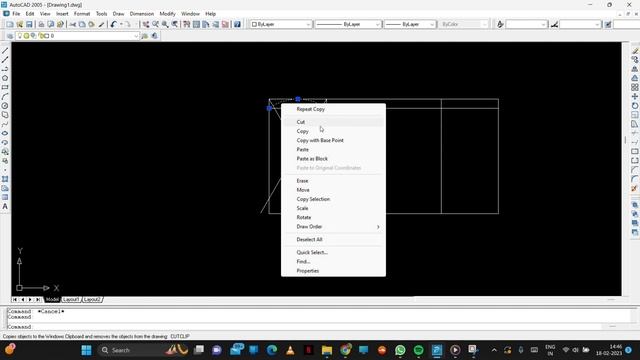The height and width of the screenshot is (360, 640).
Task: Select the Spline draw tool
Action: click(x=5, y=124)
